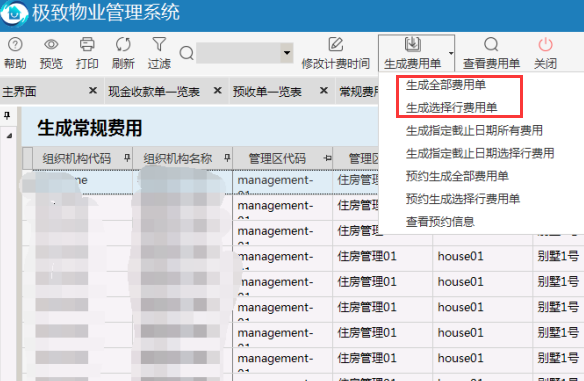
Task: Open the 帮助 help icon
Action: coord(15,45)
